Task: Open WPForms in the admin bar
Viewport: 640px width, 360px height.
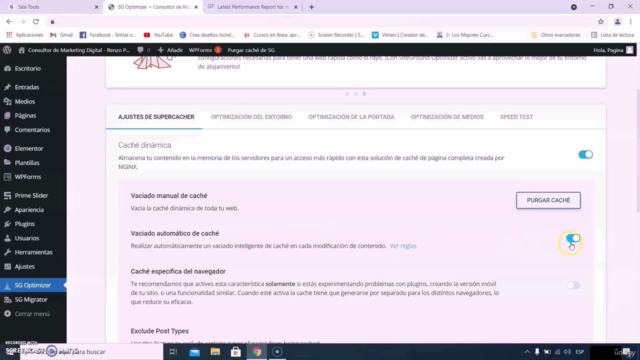Action: coord(204,50)
